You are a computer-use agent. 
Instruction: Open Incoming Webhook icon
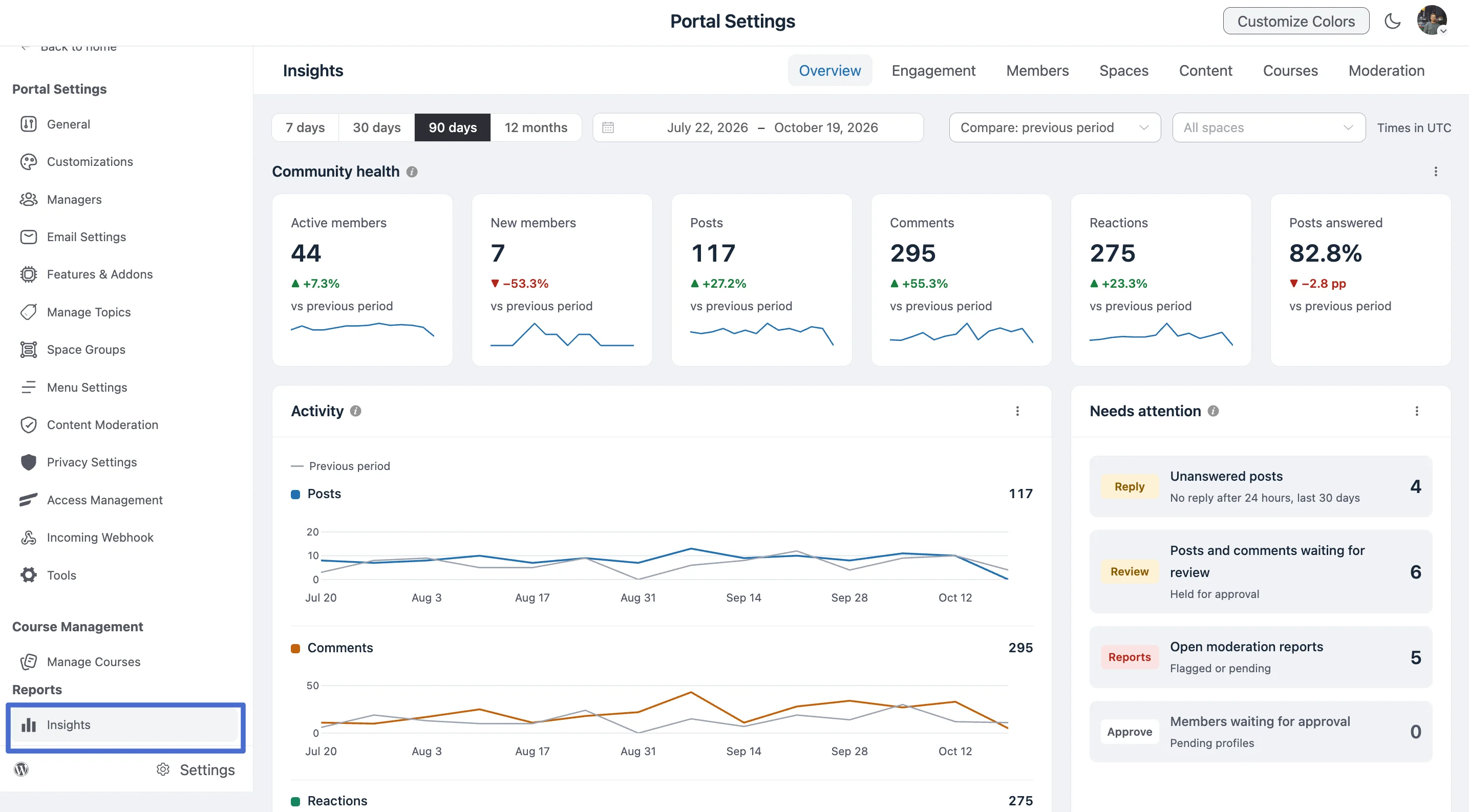[x=29, y=537]
